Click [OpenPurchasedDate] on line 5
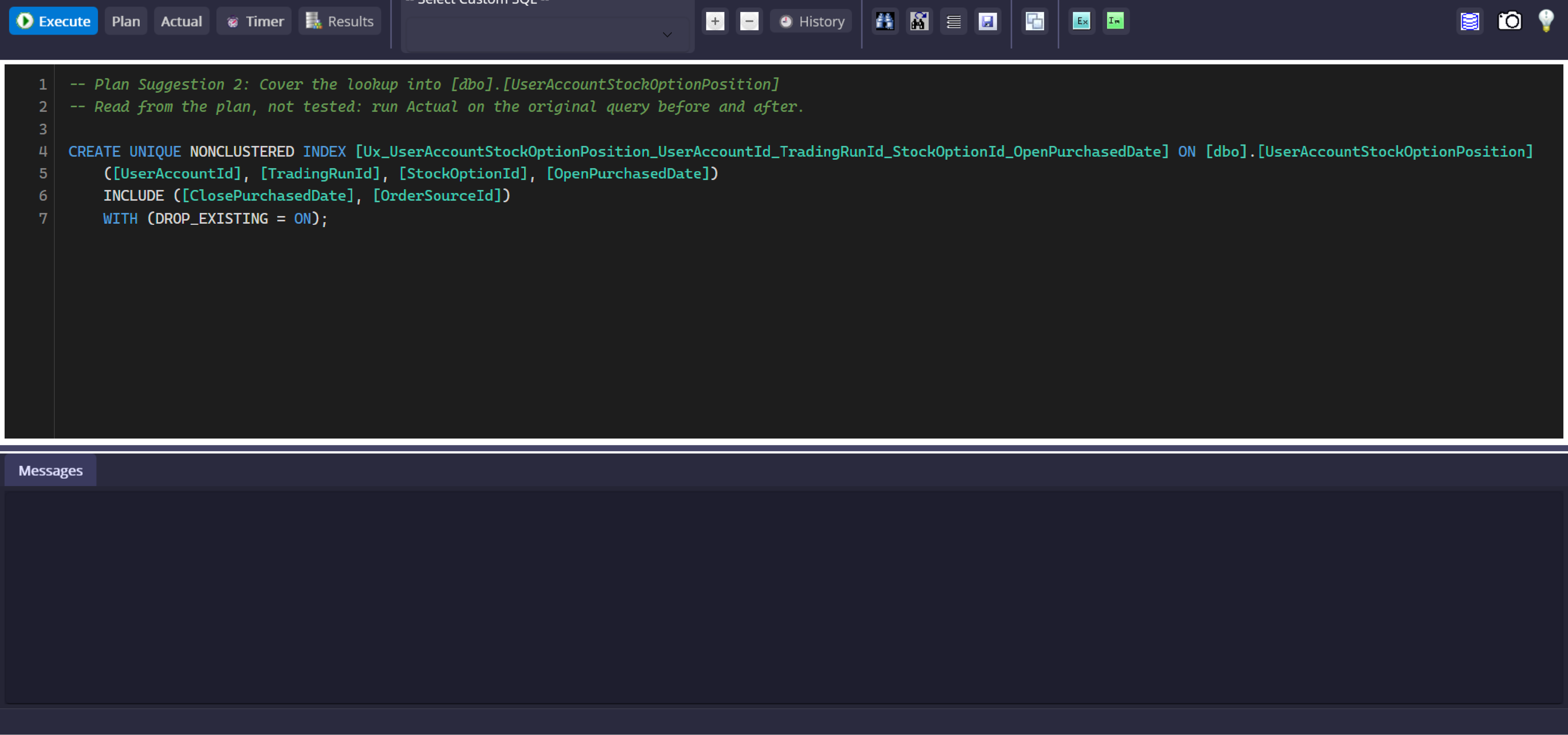The height and width of the screenshot is (735, 1568). 628,174
